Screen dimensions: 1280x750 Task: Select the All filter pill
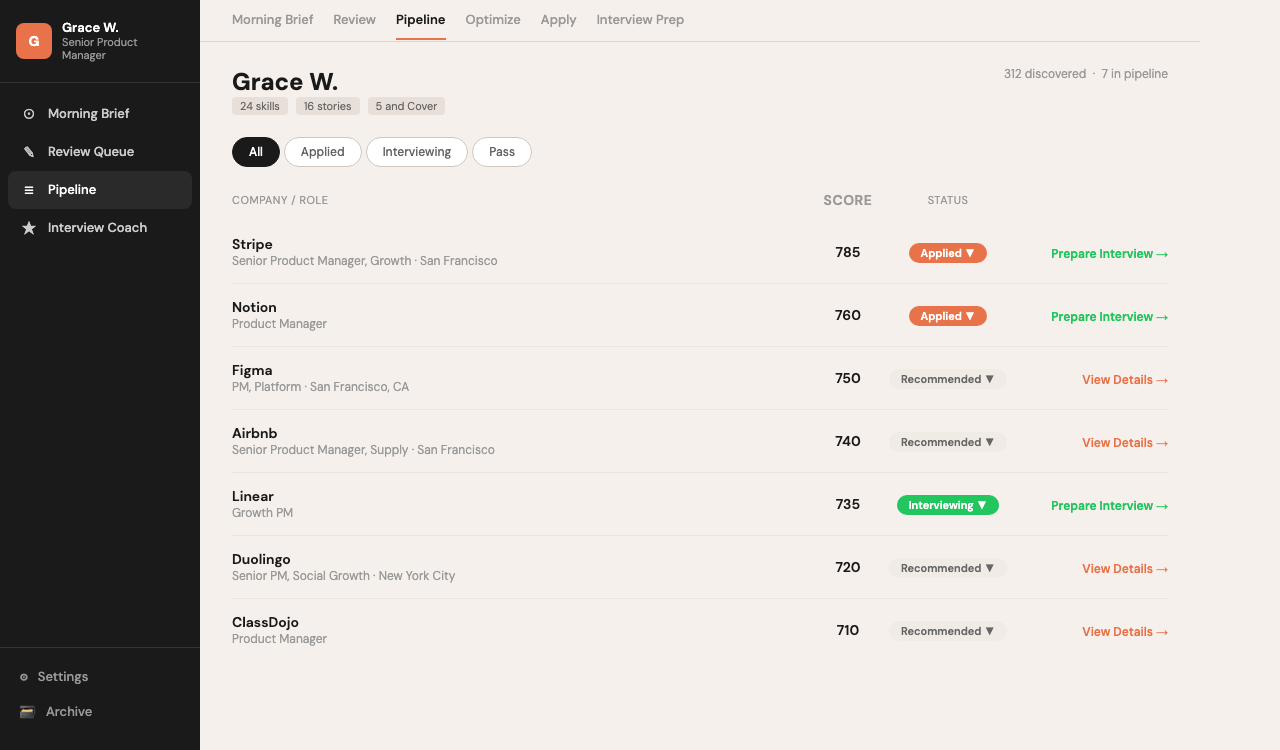(x=255, y=152)
